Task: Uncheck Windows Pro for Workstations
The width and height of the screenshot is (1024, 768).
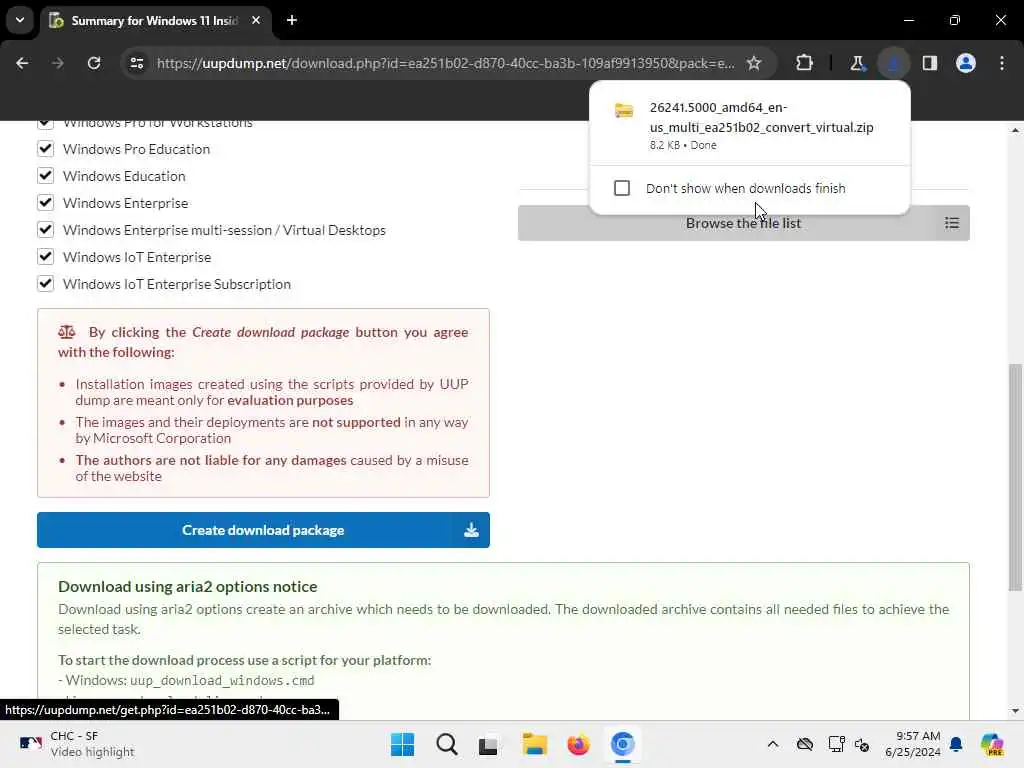Action: (x=45, y=123)
